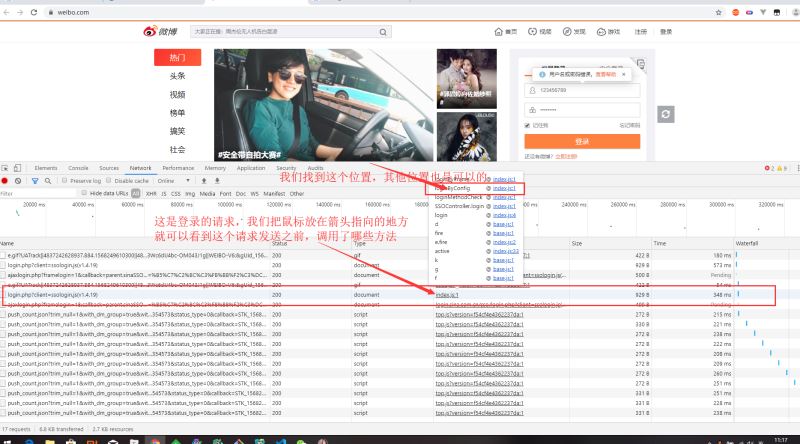This screenshot has height=444, width=800.
Task: Click index.js:1 initiator of highlighted login.php row
Action: tap(447, 295)
